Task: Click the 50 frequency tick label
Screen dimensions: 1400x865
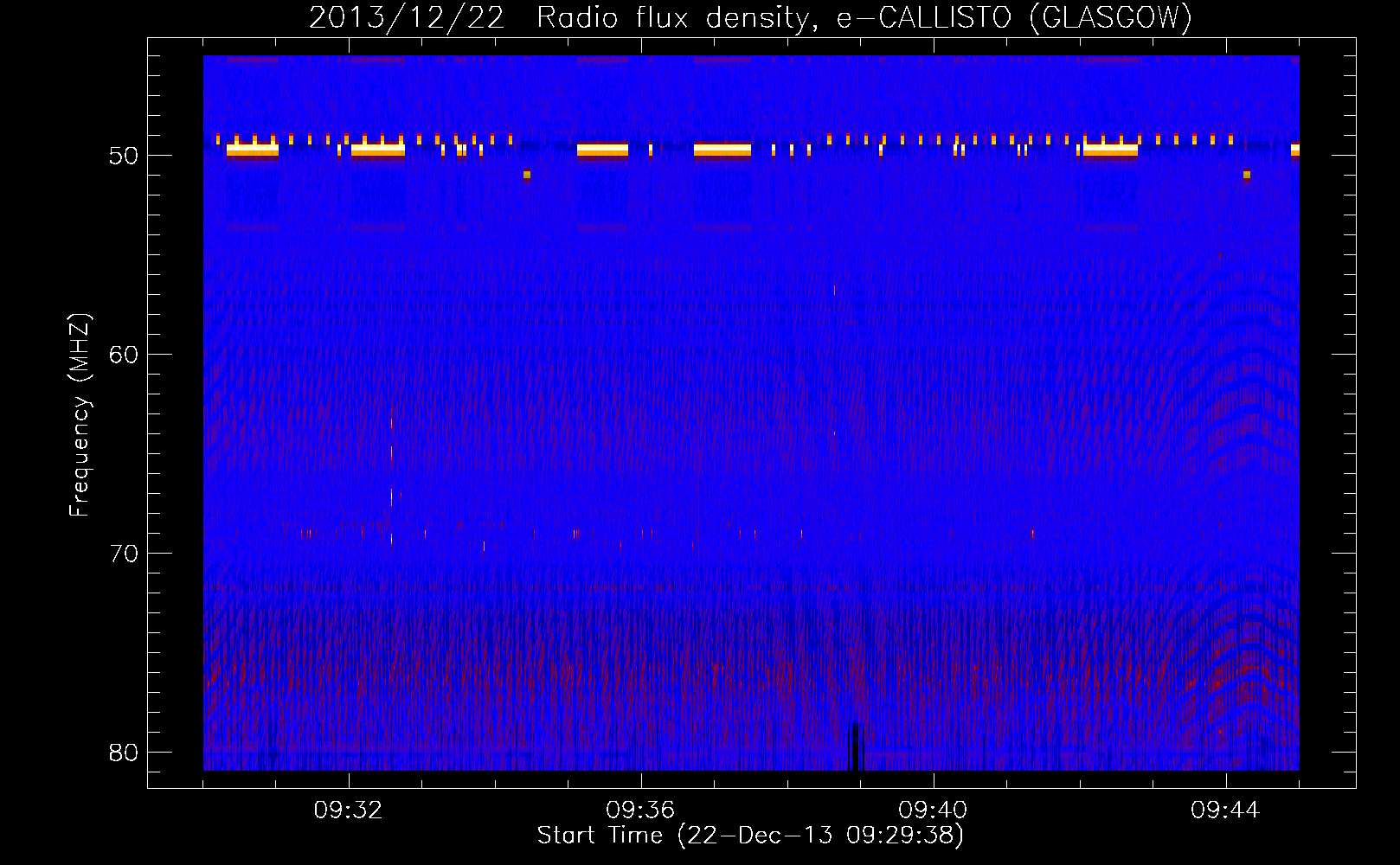Action: pos(124,157)
